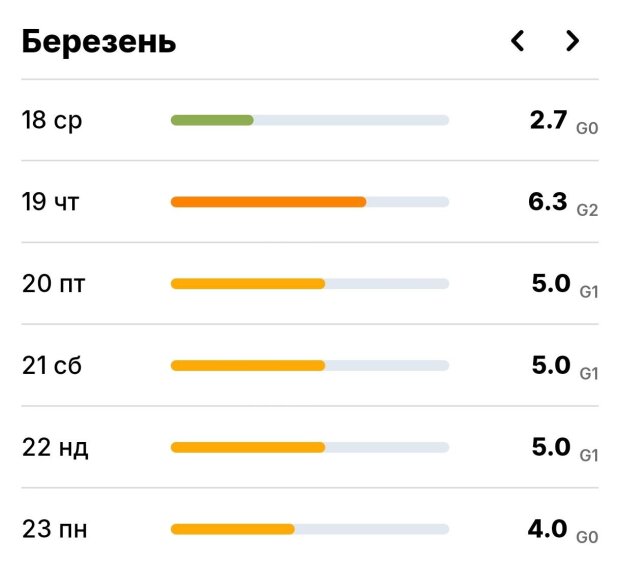The width and height of the screenshot is (620, 567).
Task: Click the 2.7 index value
Action: pyautogui.click(x=549, y=120)
